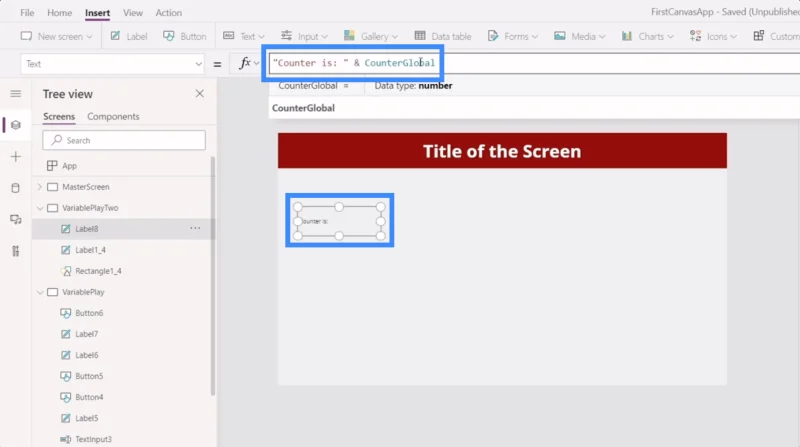Select Button6 in tree view
Screen dimensions: 800x447
click(x=89, y=313)
